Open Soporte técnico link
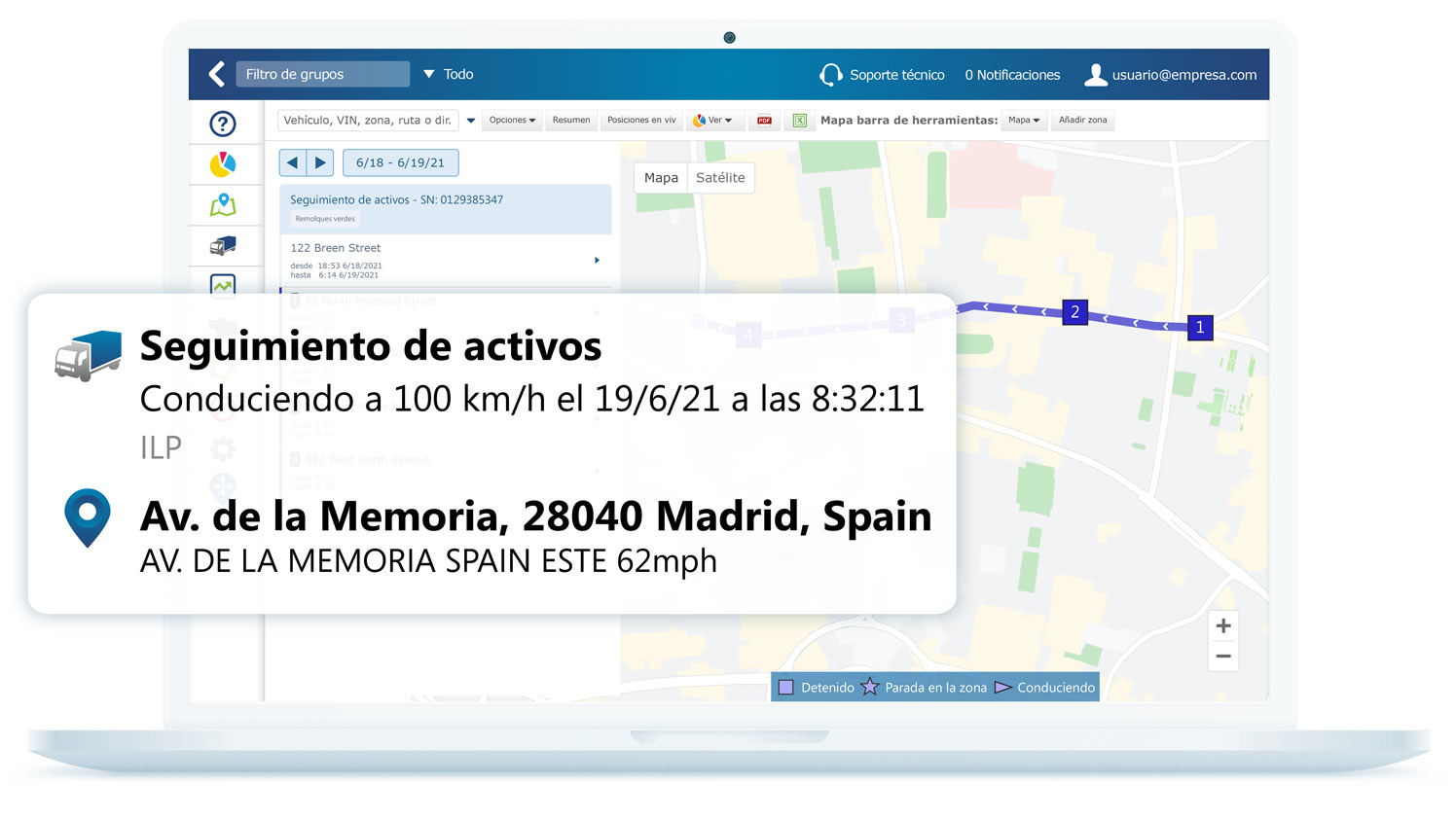 [x=896, y=75]
